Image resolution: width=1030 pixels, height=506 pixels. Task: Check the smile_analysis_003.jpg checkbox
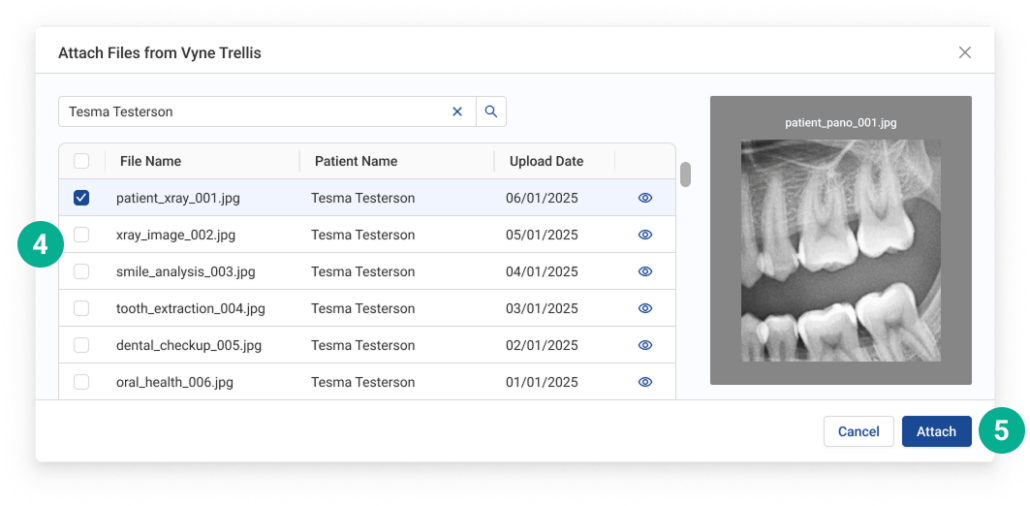tap(82, 272)
